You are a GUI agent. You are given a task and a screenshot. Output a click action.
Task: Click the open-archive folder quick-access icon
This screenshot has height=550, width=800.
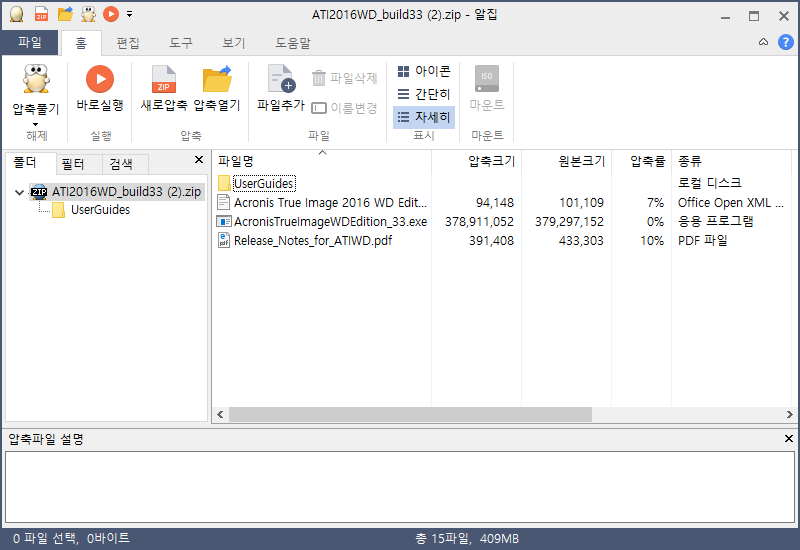[65, 14]
